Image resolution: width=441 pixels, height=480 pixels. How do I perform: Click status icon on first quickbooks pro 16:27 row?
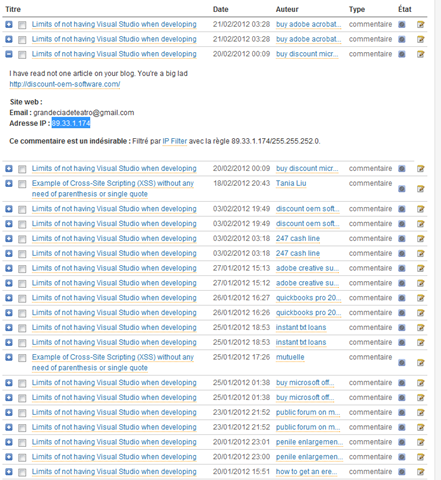coord(402,298)
